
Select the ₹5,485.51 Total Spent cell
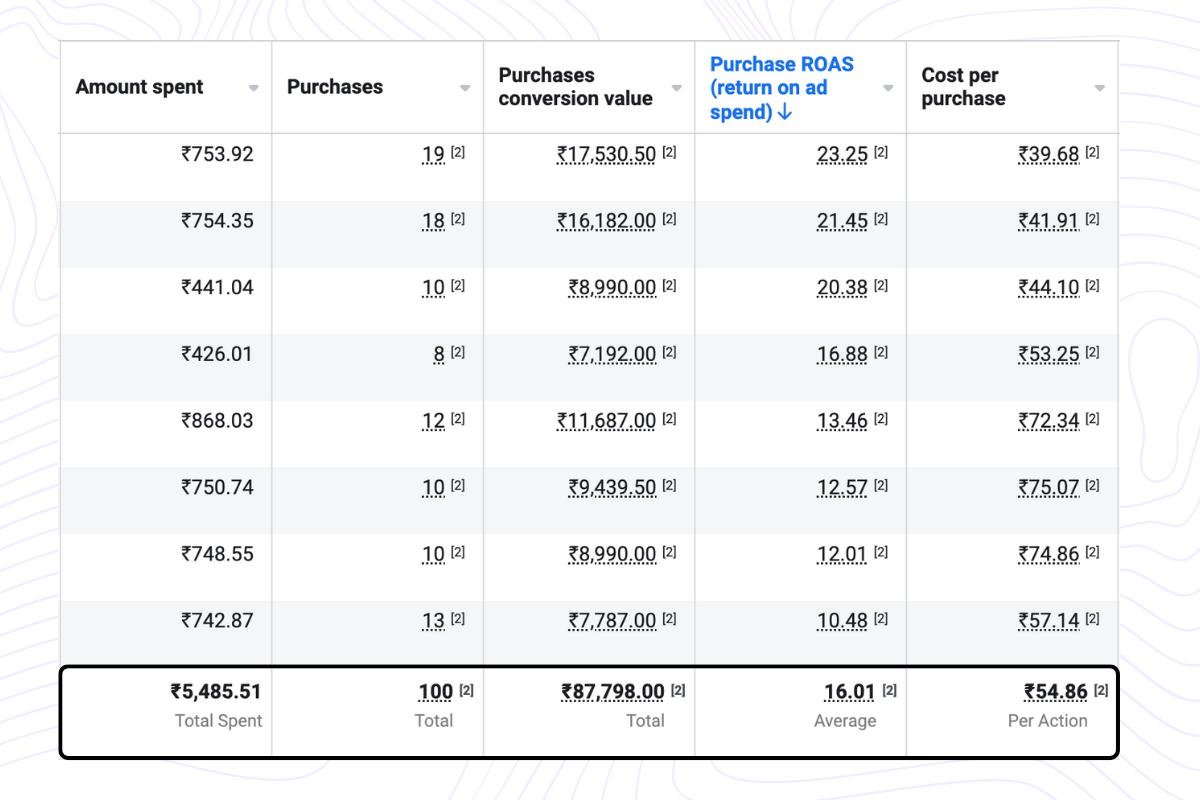[x=215, y=691]
